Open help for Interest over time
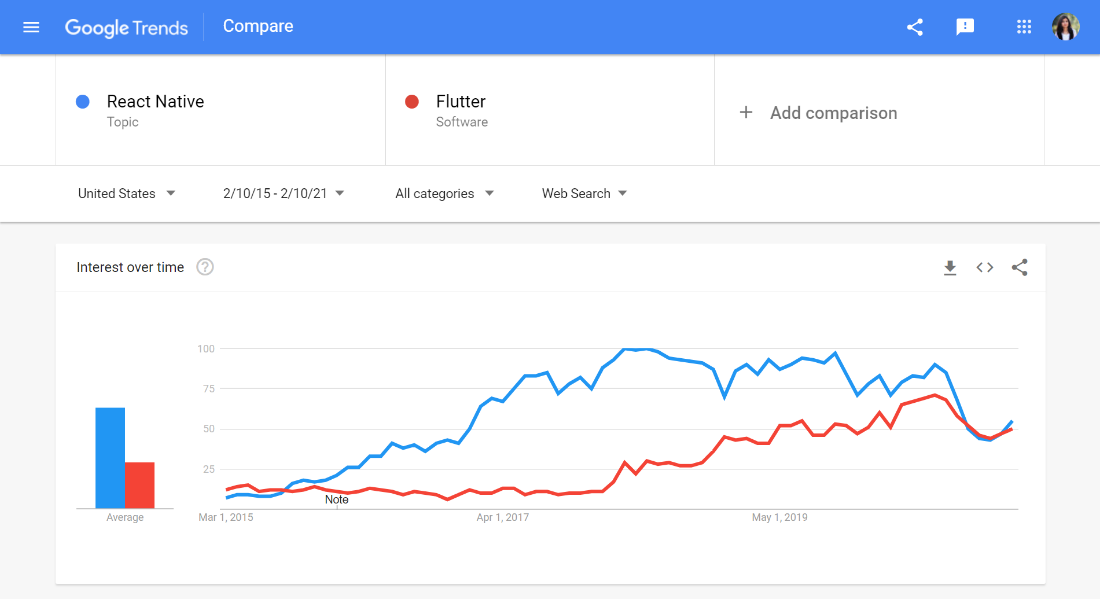 click(x=205, y=267)
